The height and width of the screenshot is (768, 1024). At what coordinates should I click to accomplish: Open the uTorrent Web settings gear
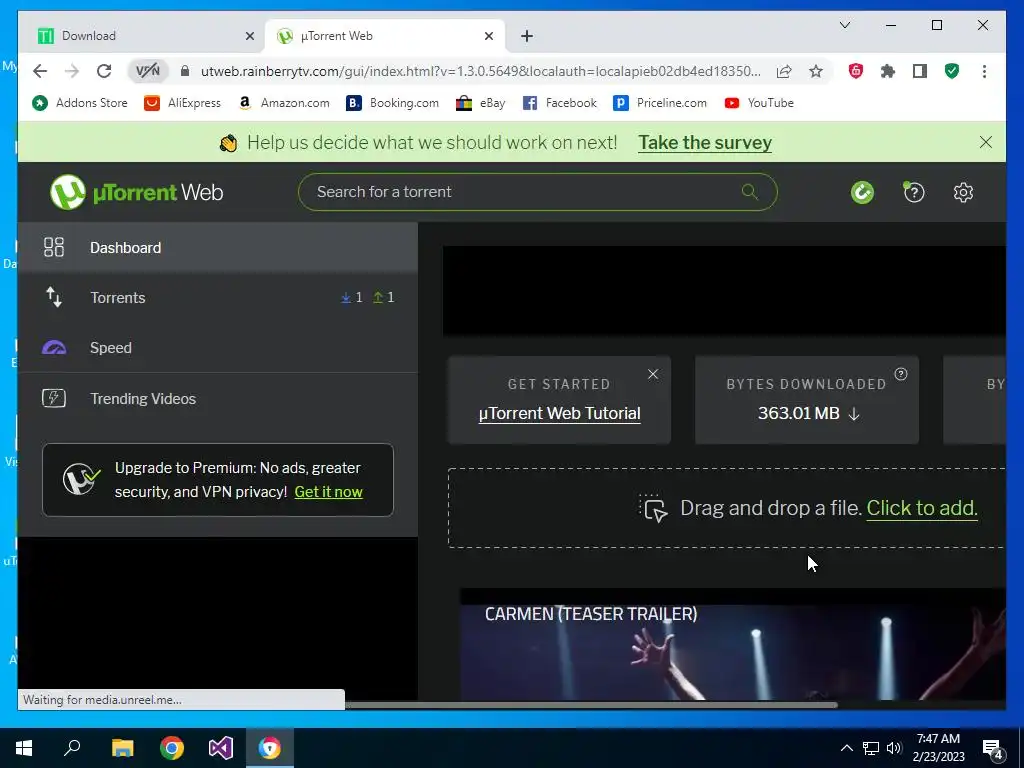tap(963, 193)
